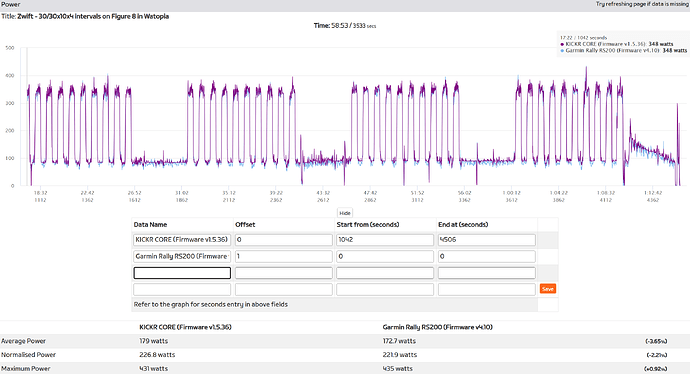Click the Hide button below the graph
The image size is (690, 374).
pyautogui.click(x=345, y=213)
